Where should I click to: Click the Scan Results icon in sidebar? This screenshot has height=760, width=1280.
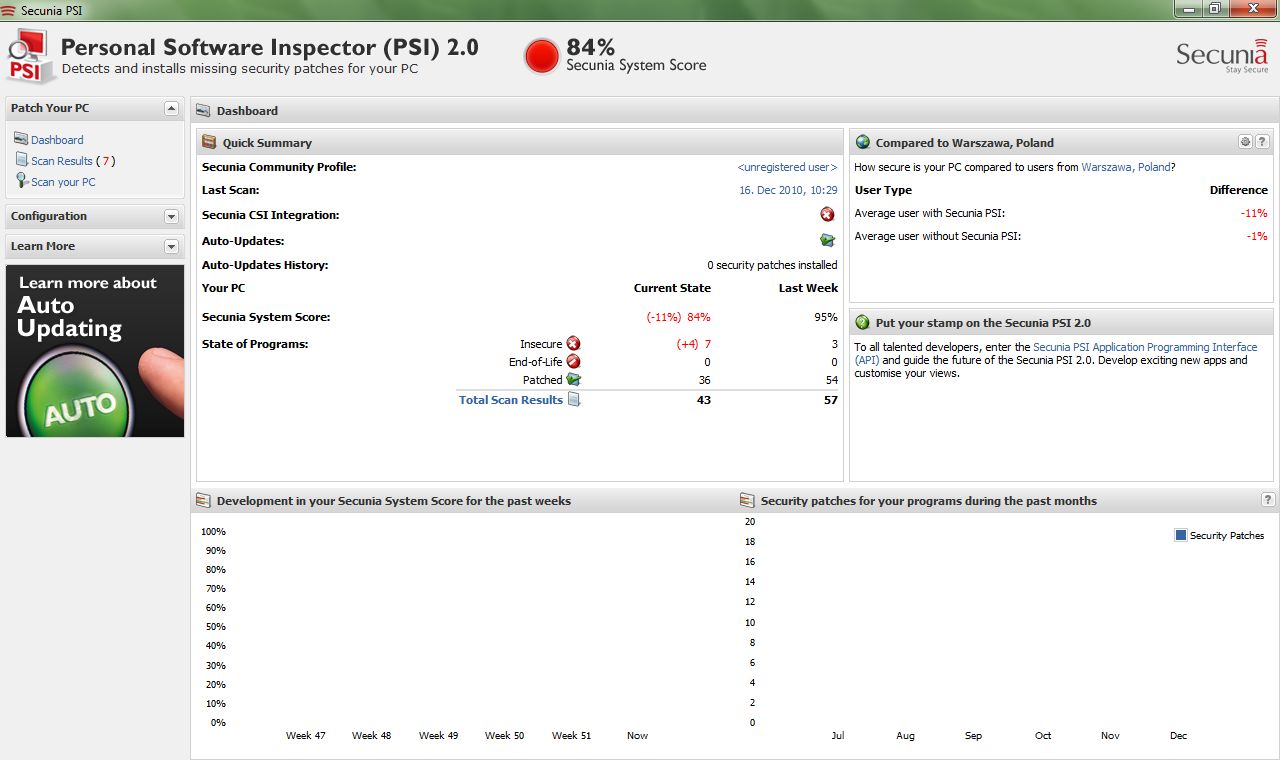[x=22, y=160]
